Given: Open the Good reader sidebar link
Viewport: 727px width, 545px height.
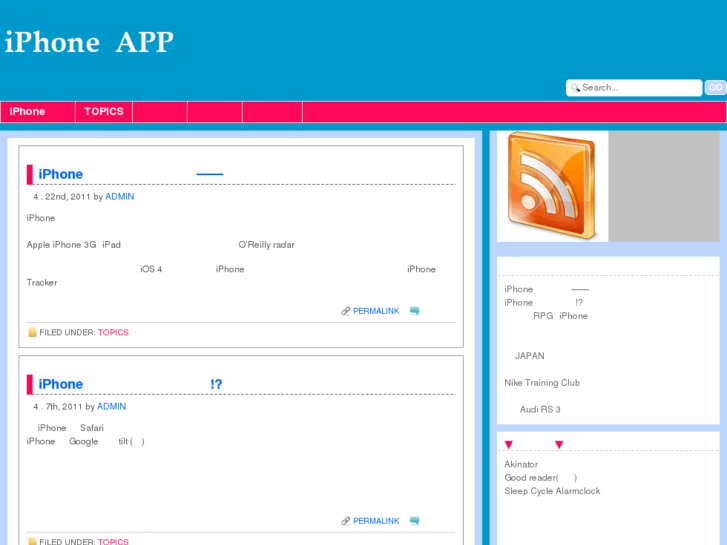Looking at the screenshot, I should (x=541, y=478).
